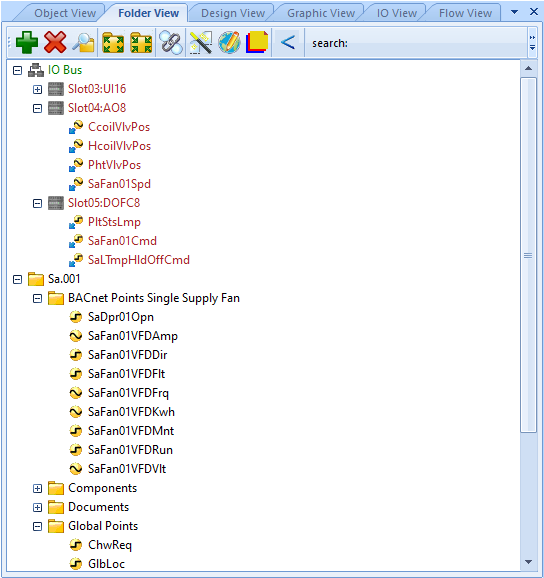
Task: Click the Components folder icon
Action: click(56, 488)
